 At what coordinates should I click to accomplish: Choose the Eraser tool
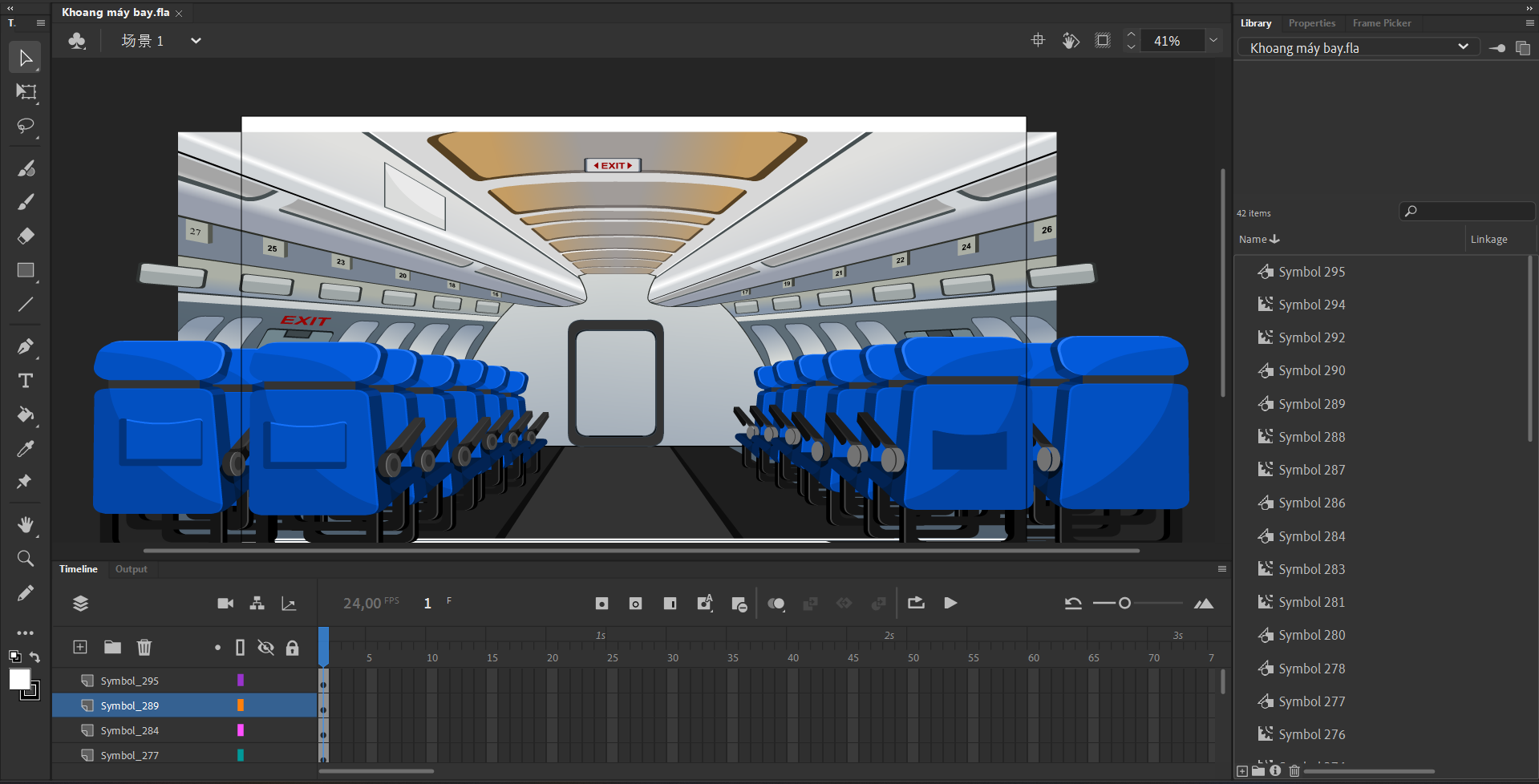point(26,236)
